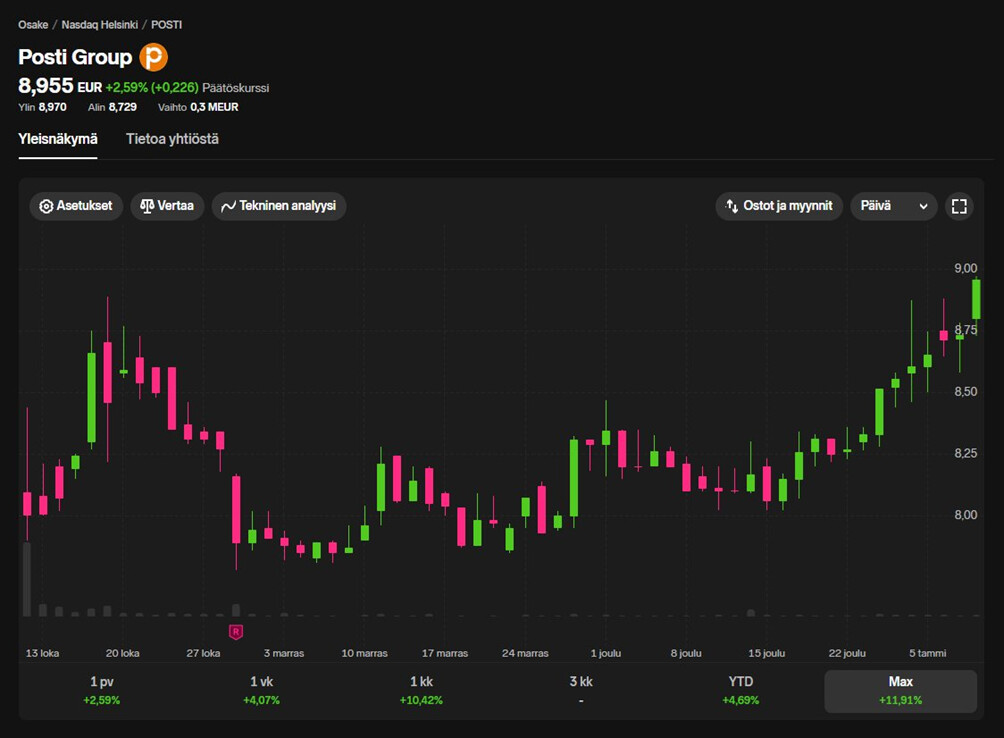
Task: Click the orange Posti Group logo icon
Action: [x=153, y=57]
